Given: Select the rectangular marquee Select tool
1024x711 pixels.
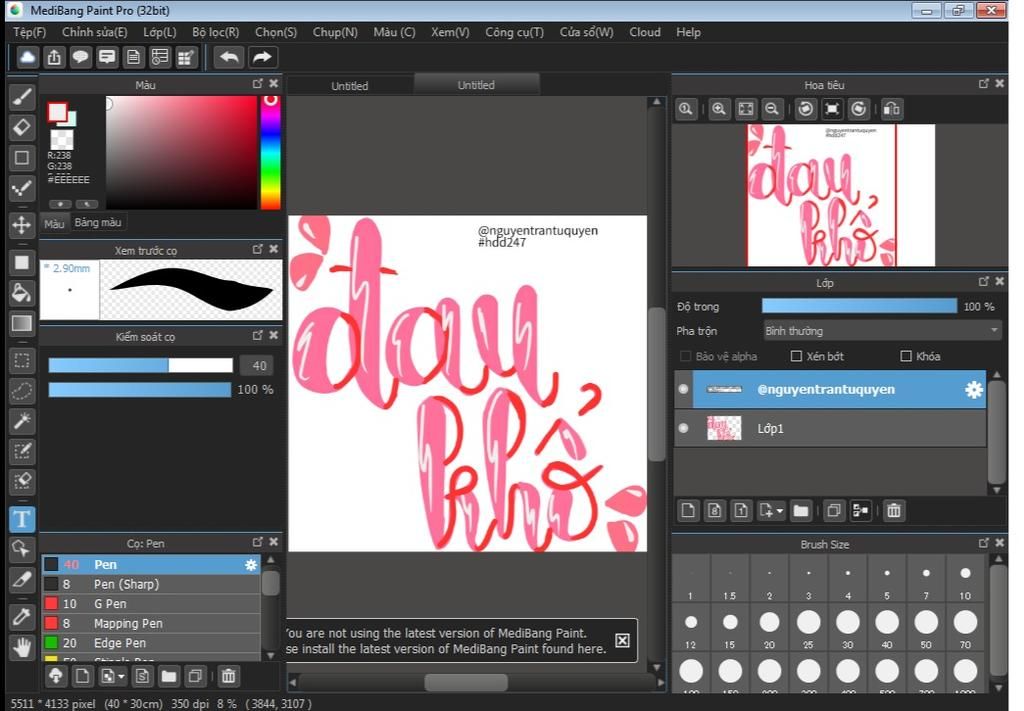Looking at the screenshot, I should pyautogui.click(x=22, y=361).
